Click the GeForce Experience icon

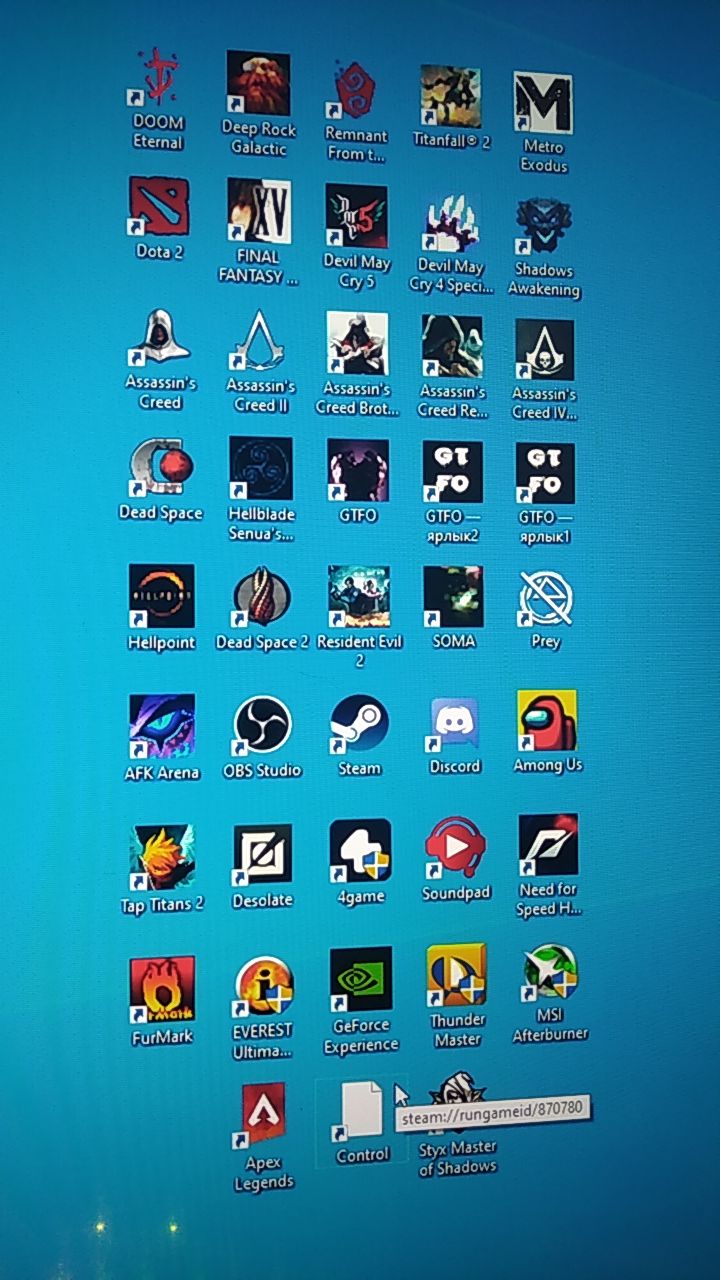click(362, 980)
